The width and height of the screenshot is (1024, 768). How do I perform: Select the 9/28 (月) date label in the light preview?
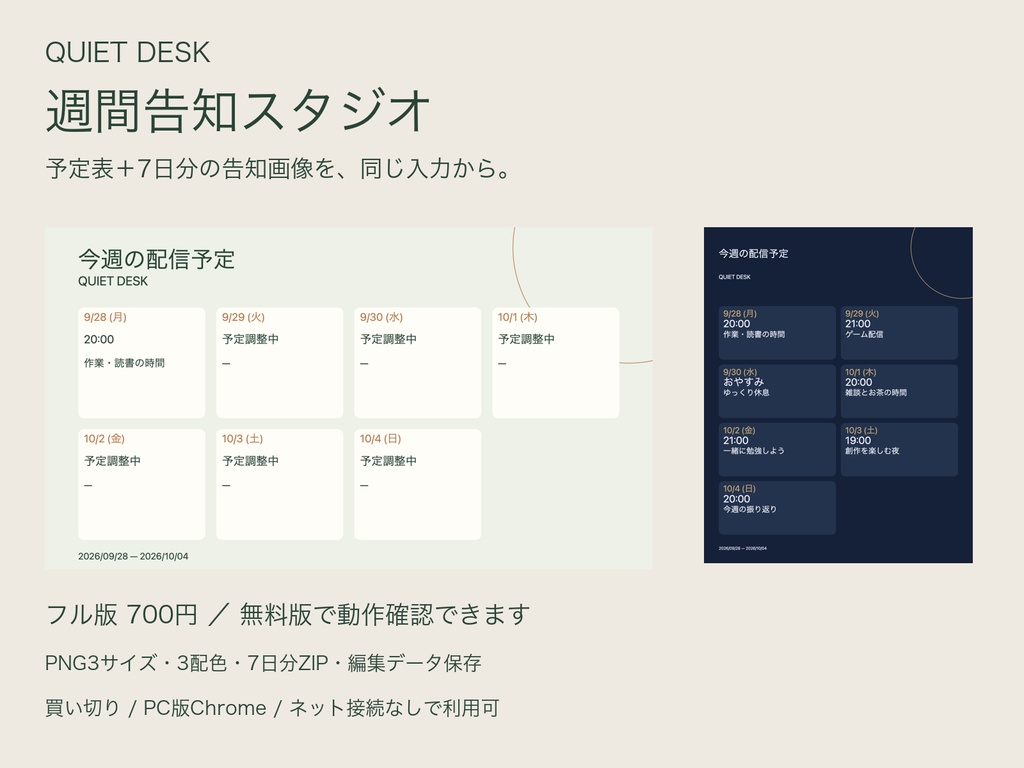105,317
